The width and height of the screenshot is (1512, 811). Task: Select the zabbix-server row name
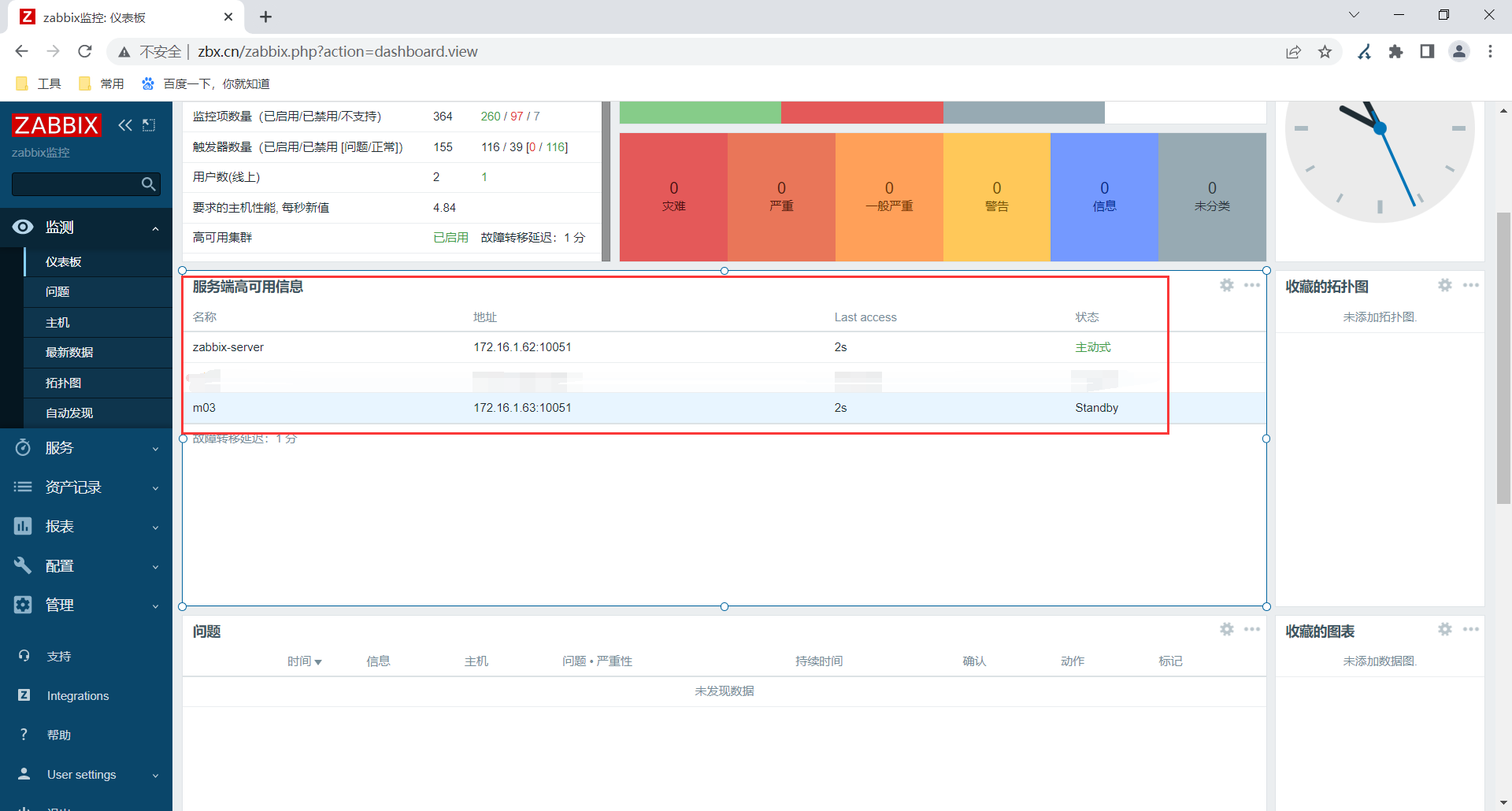coord(228,347)
